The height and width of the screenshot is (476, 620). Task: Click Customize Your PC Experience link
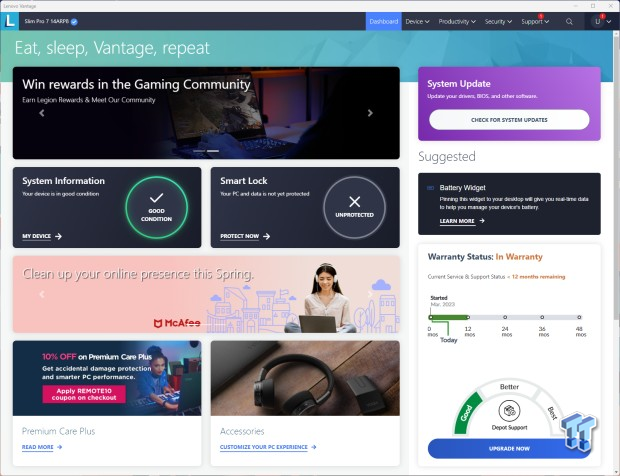(x=264, y=447)
